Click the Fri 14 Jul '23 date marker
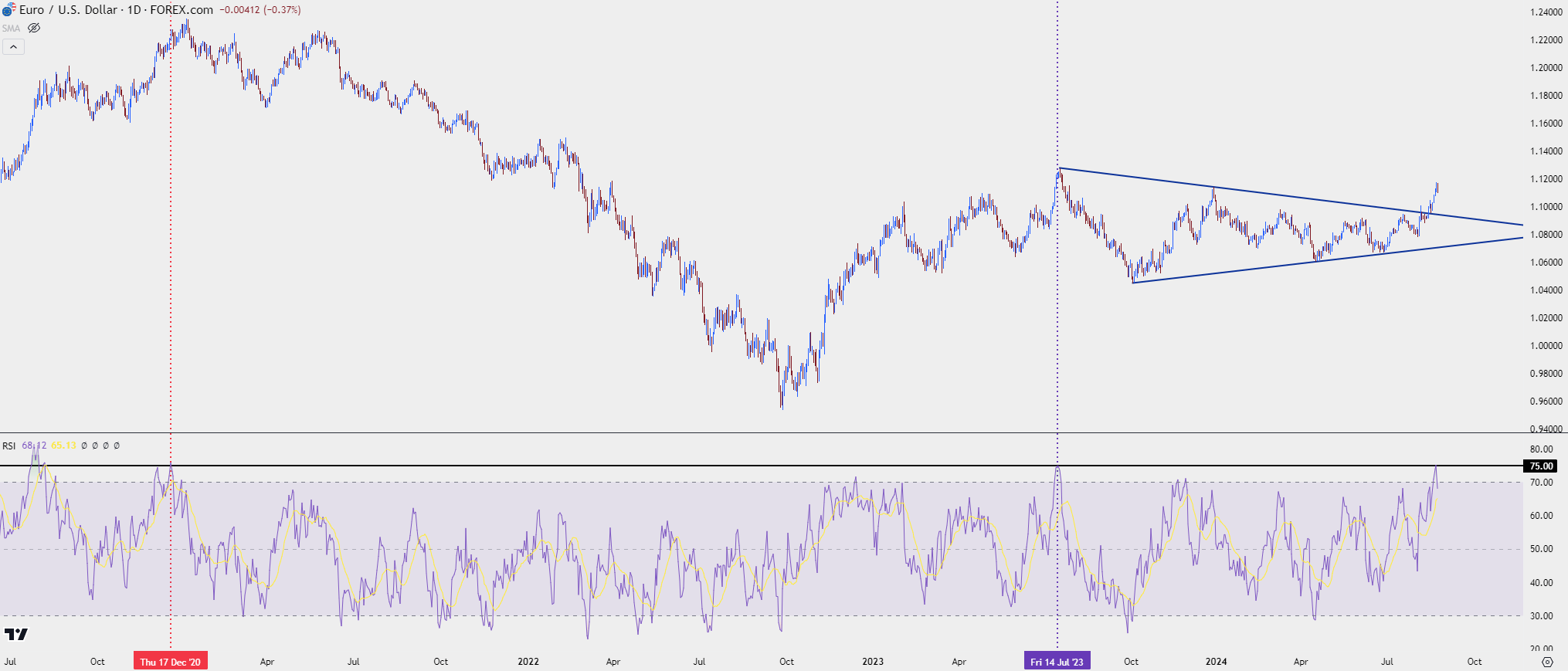The image size is (1568, 671). coord(1057,662)
